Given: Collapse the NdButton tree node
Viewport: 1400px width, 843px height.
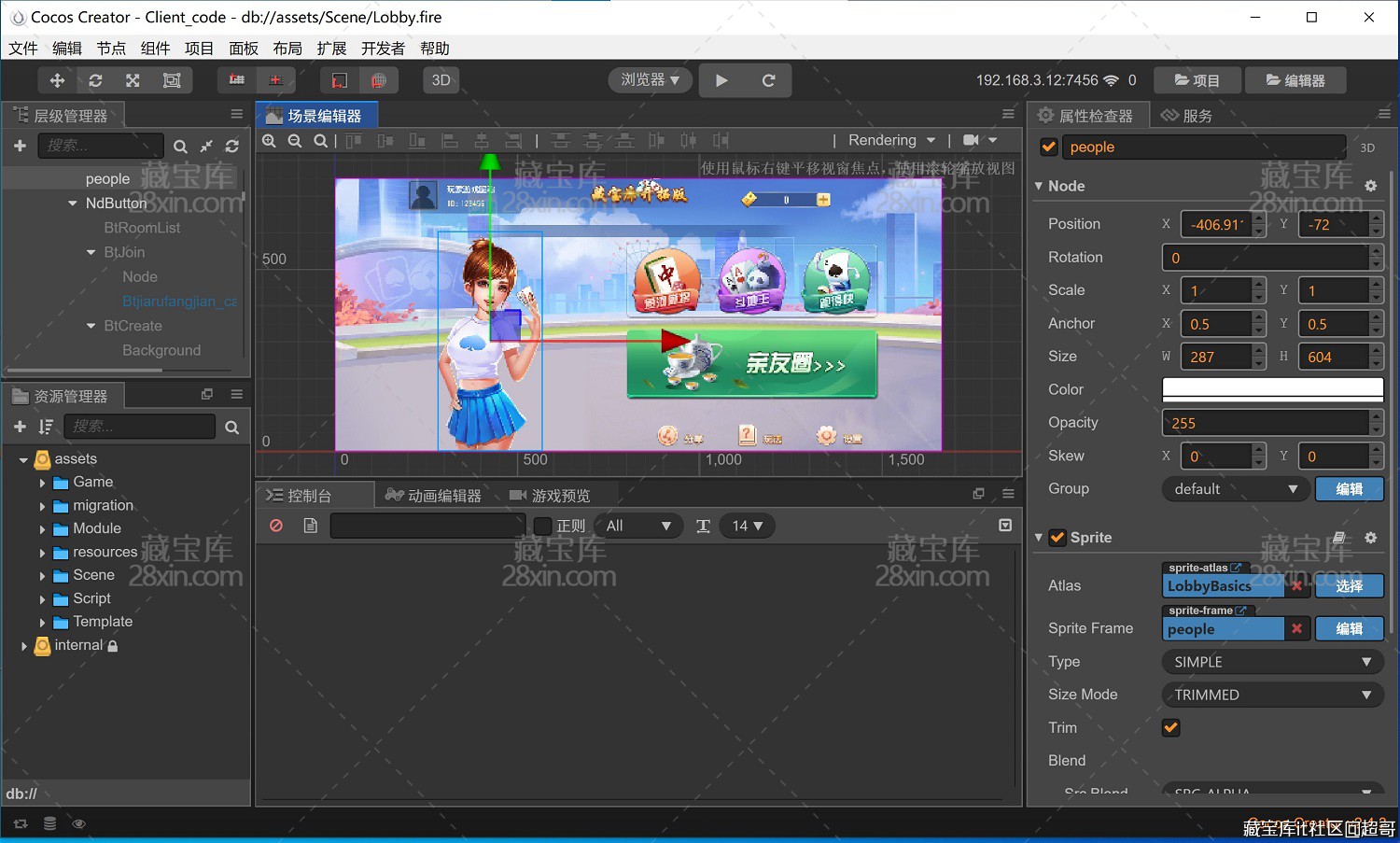Looking at the screenshot, I should pyautogui.click(x=73, y=204).
